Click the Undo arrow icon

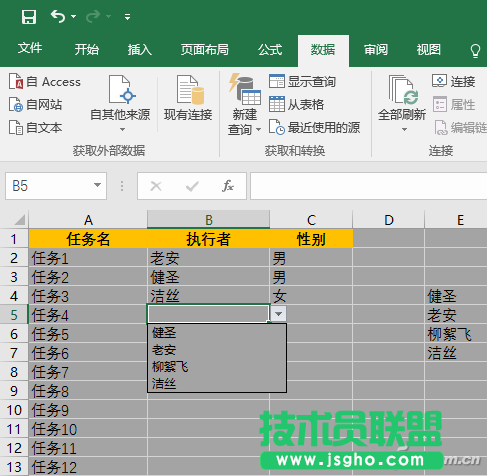[58, 16]
